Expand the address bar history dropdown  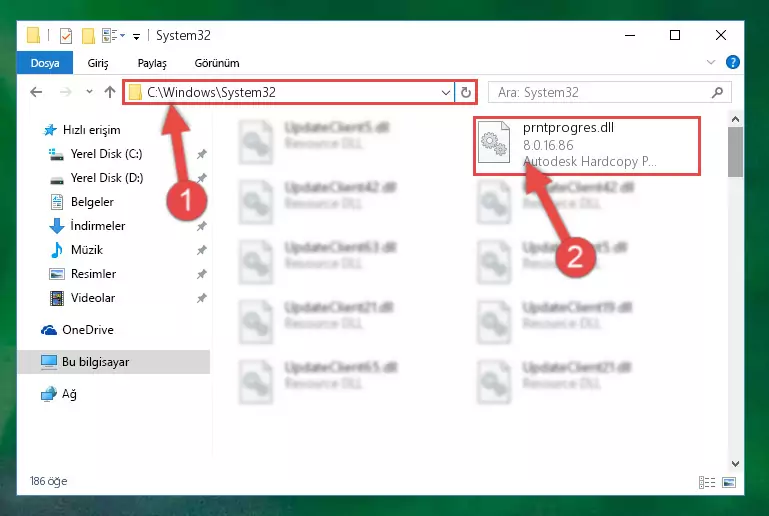[x=446, y=92]
